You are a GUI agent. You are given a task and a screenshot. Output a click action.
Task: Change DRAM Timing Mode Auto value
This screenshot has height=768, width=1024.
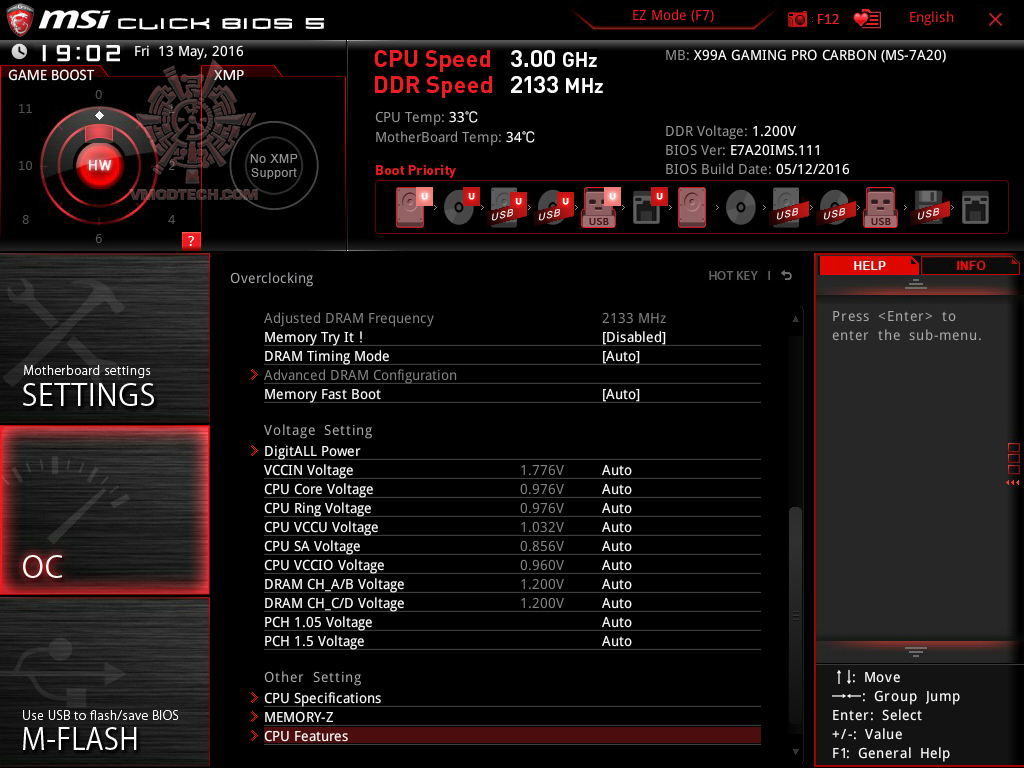(x=620, y=356)
